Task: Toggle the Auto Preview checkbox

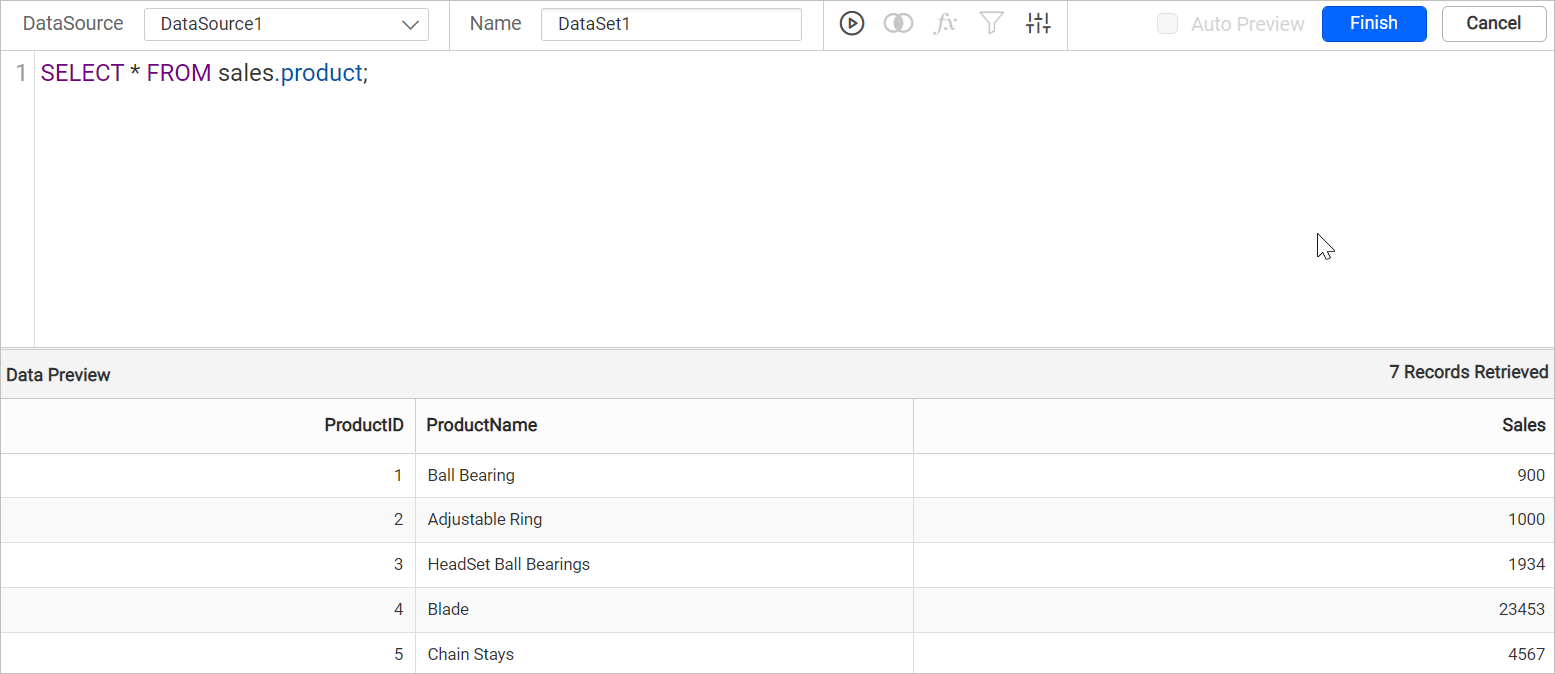Action: 1167,24
